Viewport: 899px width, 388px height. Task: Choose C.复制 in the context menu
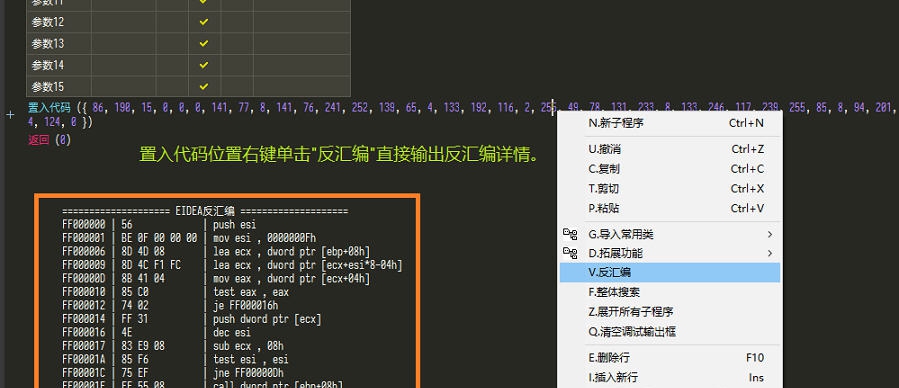tap(670, 169)
